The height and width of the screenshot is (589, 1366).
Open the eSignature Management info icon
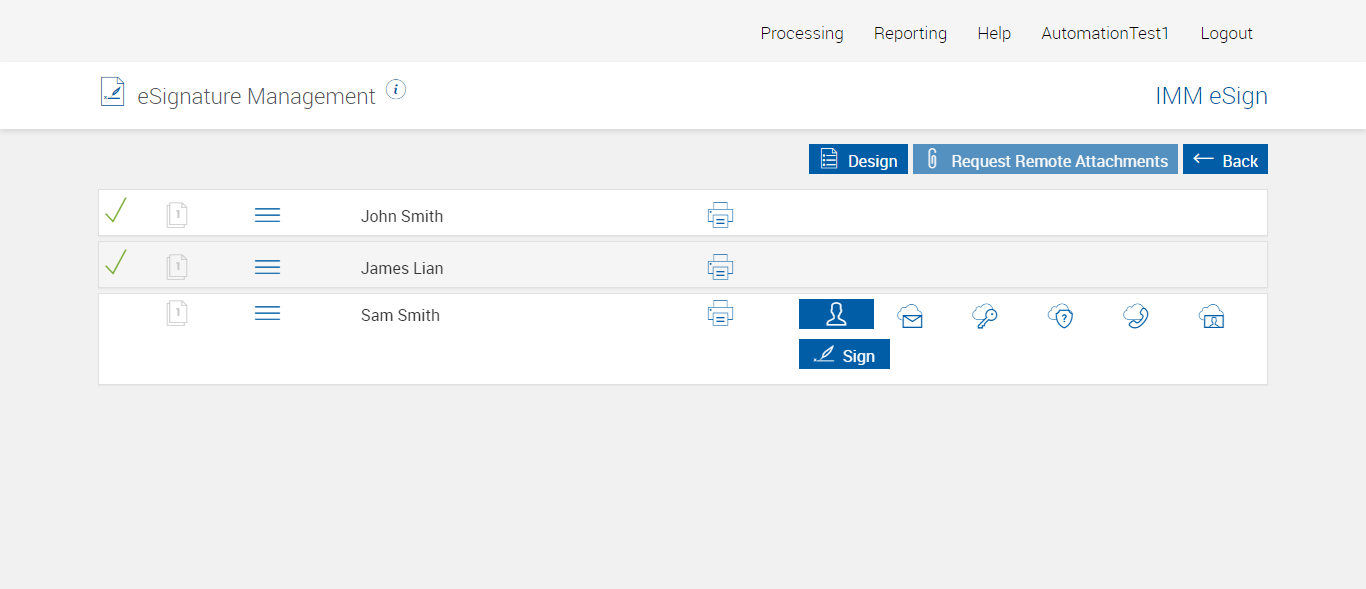tap(396, 90)
